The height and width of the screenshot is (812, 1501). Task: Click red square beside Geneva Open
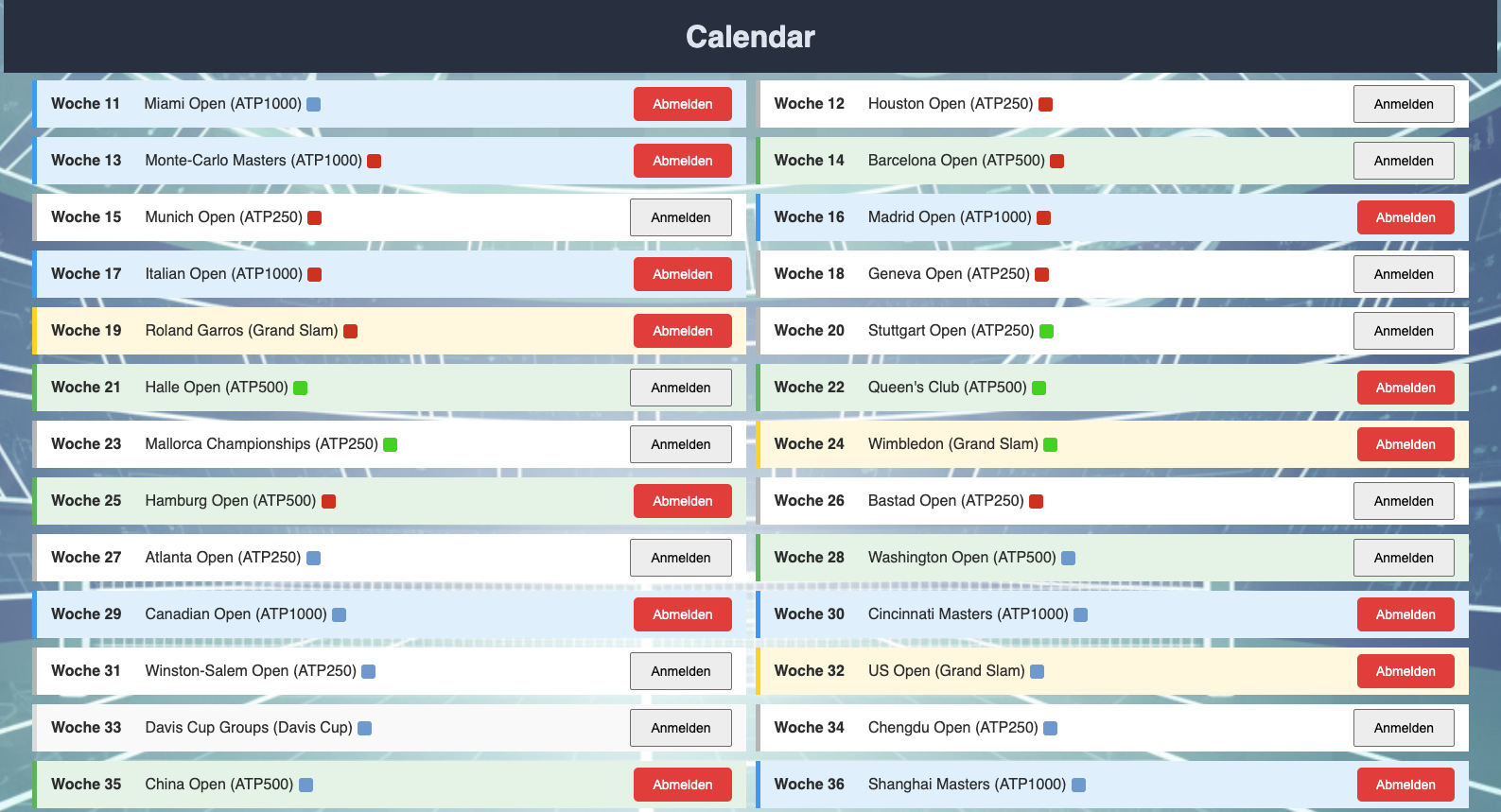(1042, 275)
